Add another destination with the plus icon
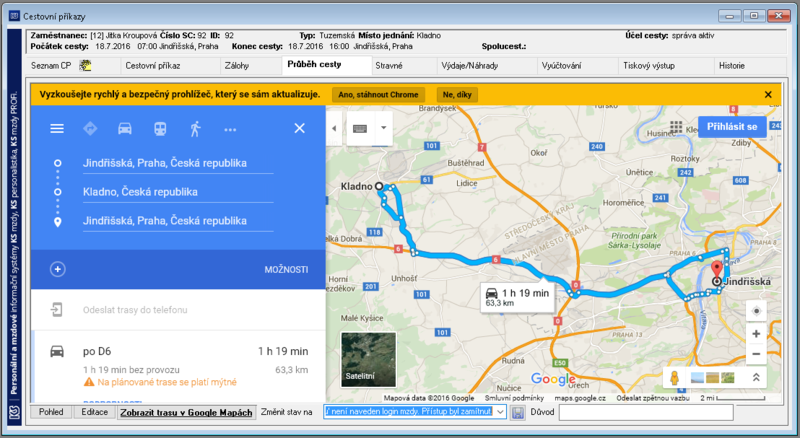Screen dimensions: 800x438 click(x=58, y=269)
